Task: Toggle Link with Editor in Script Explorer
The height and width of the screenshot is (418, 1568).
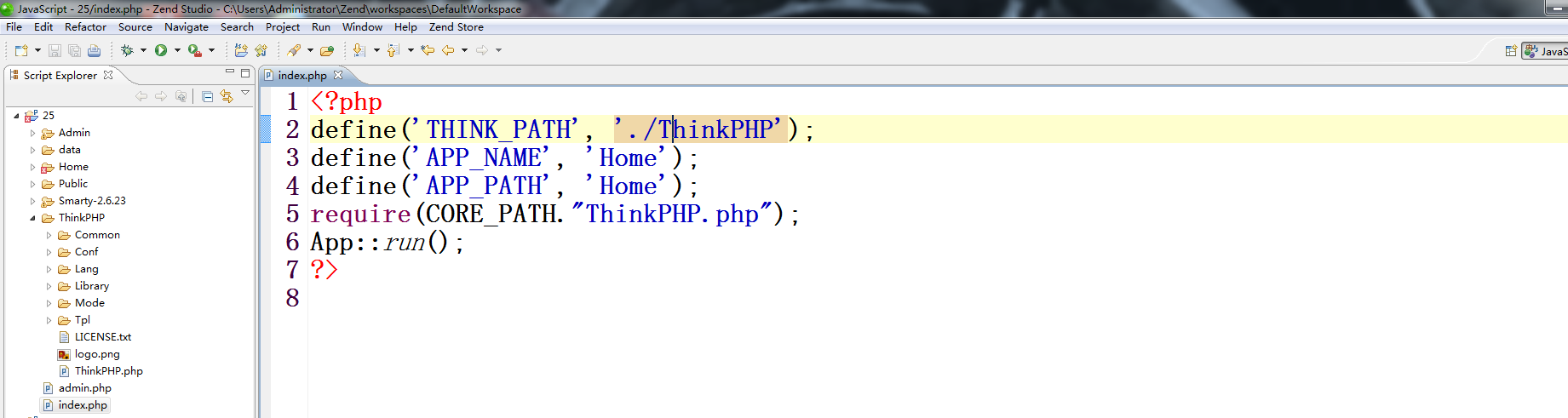Action: click(227, 96)
